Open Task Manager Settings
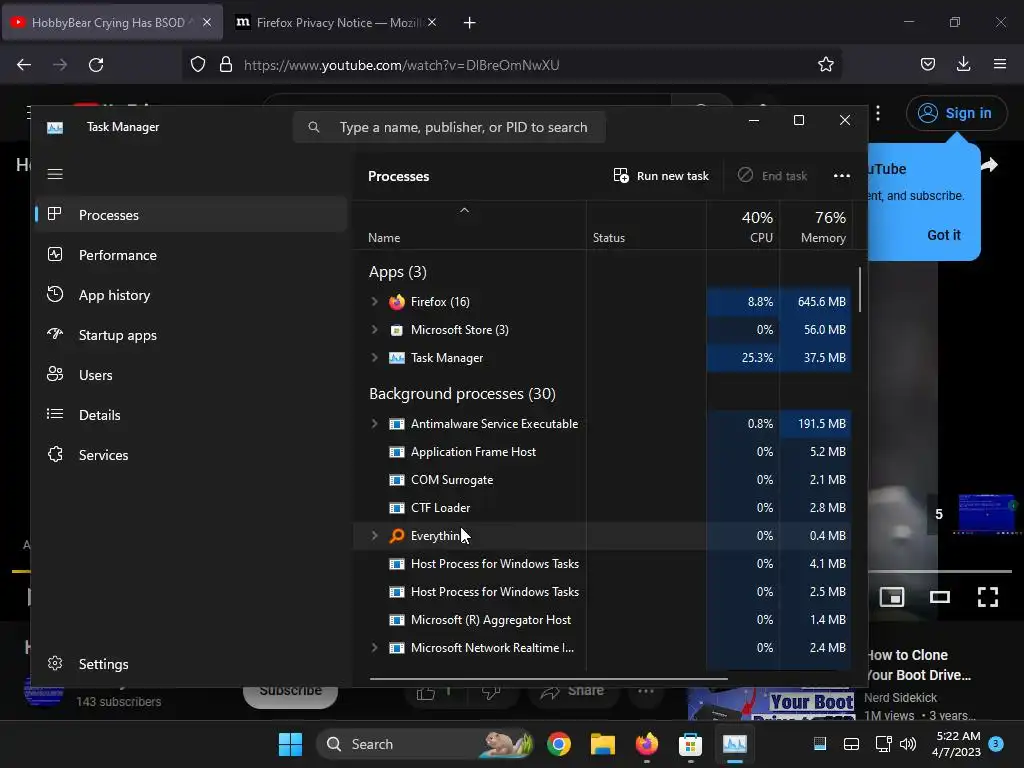Screen dimensions: 1024x768 [191, 664]
